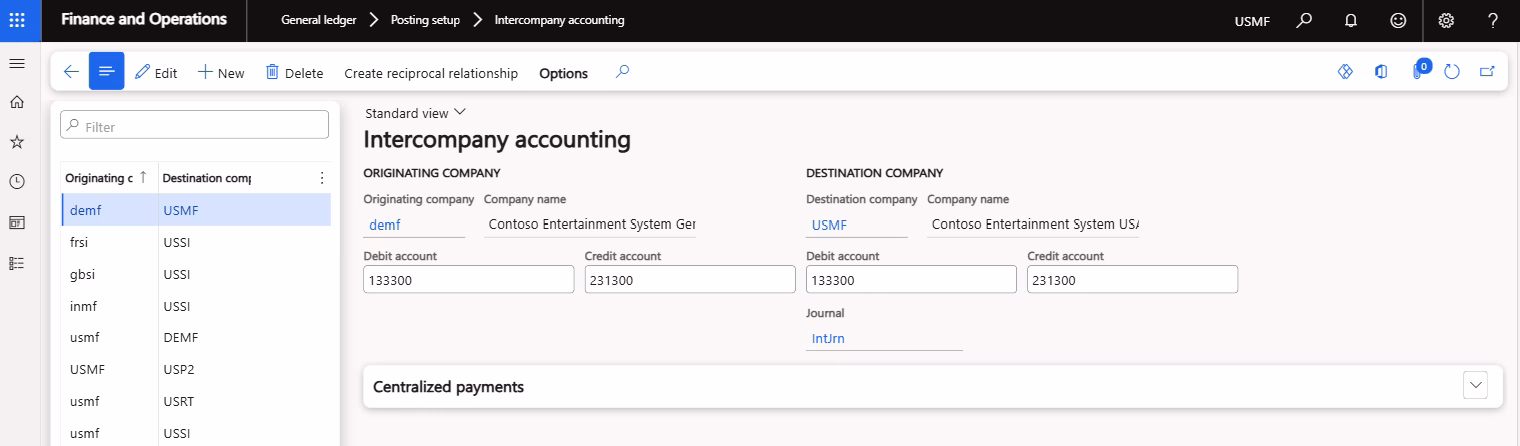Image resolution: width=1520 pixels, height=446 pixels.
Task: Open the Help question mark
Action: pos(1493,20)
